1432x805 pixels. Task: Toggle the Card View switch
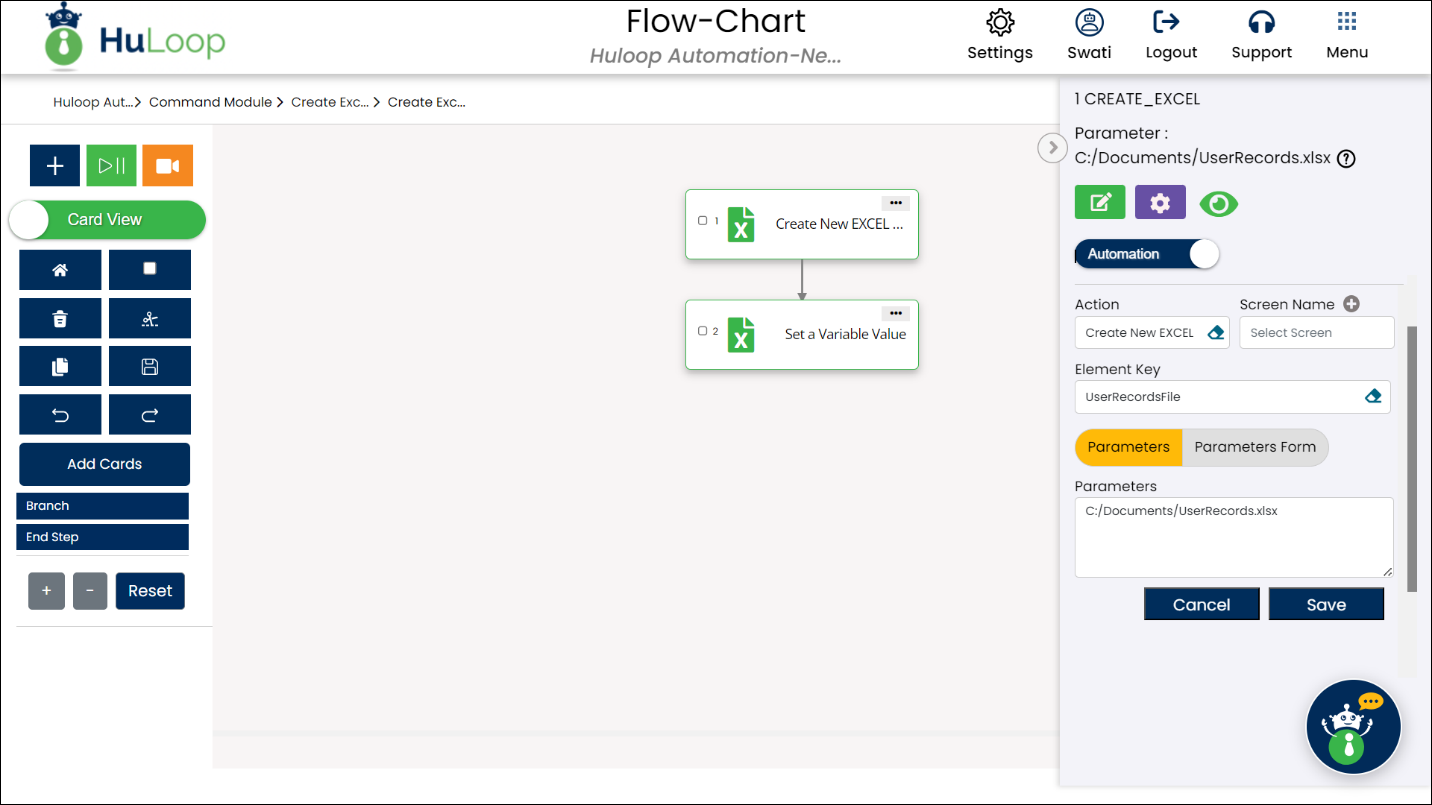106,220
